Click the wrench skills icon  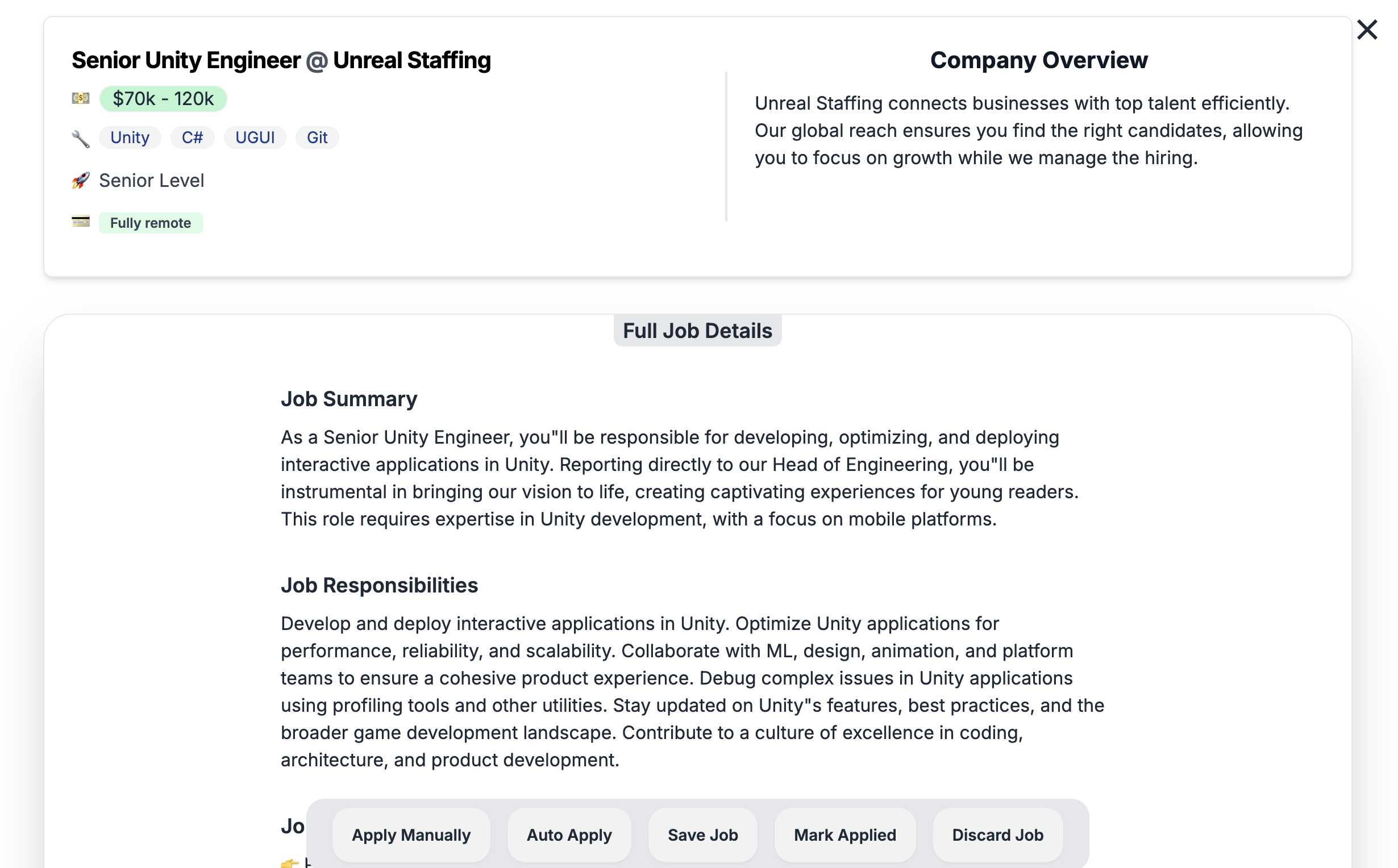(x=80, y=139)
